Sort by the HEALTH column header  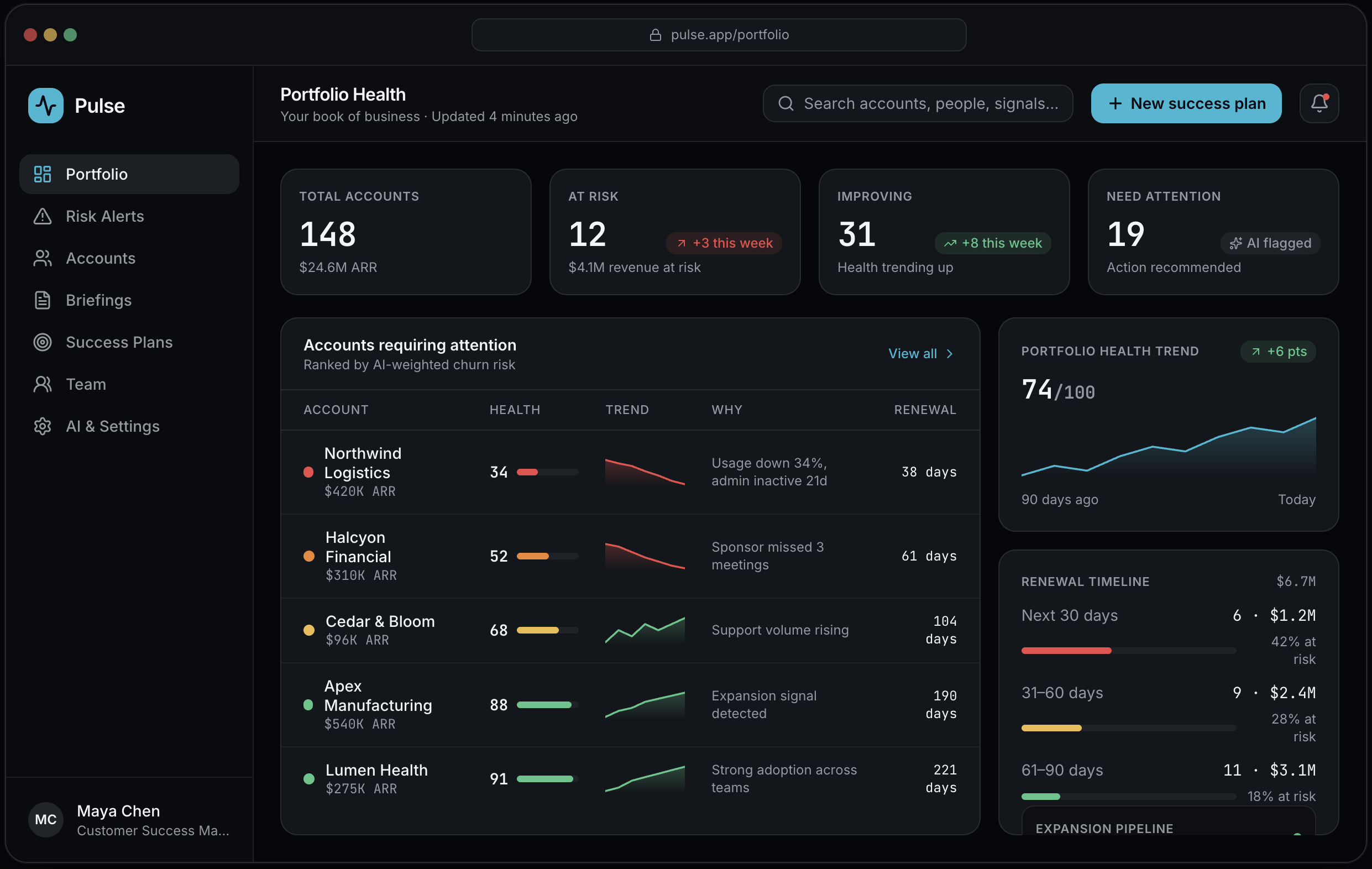tap(515, 410)
